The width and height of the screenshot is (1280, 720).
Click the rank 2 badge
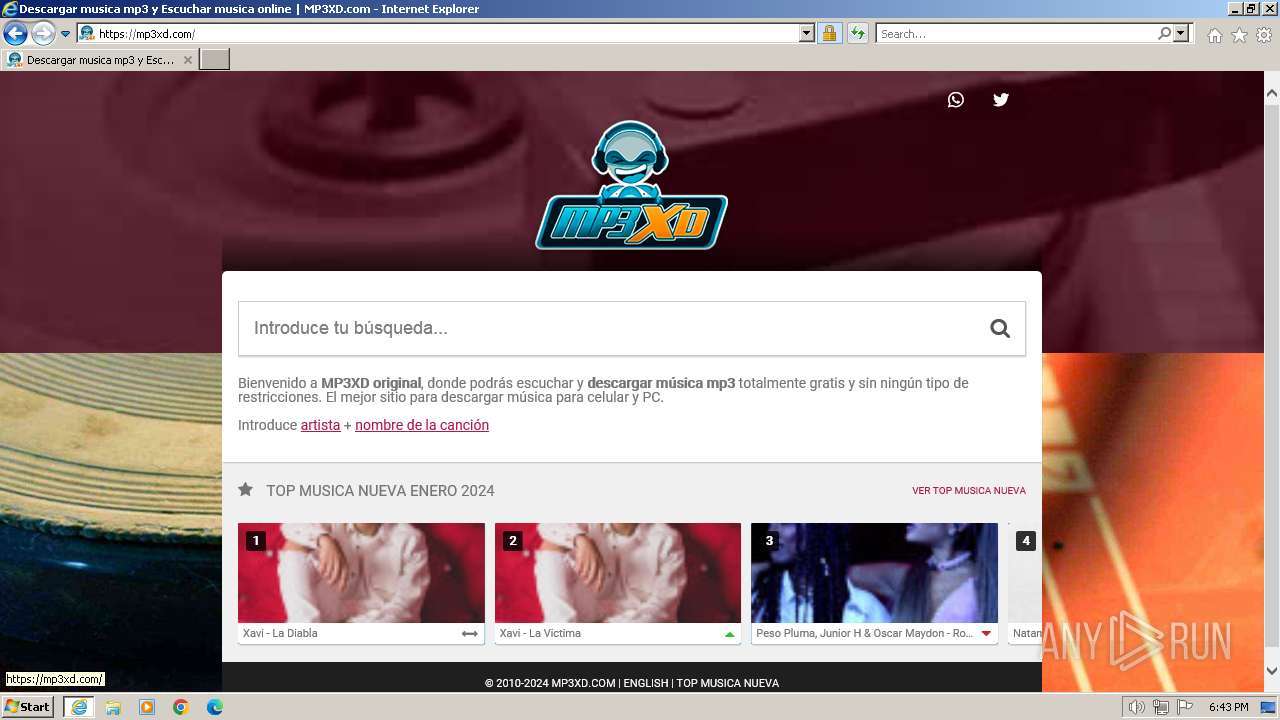coord(513,541)
